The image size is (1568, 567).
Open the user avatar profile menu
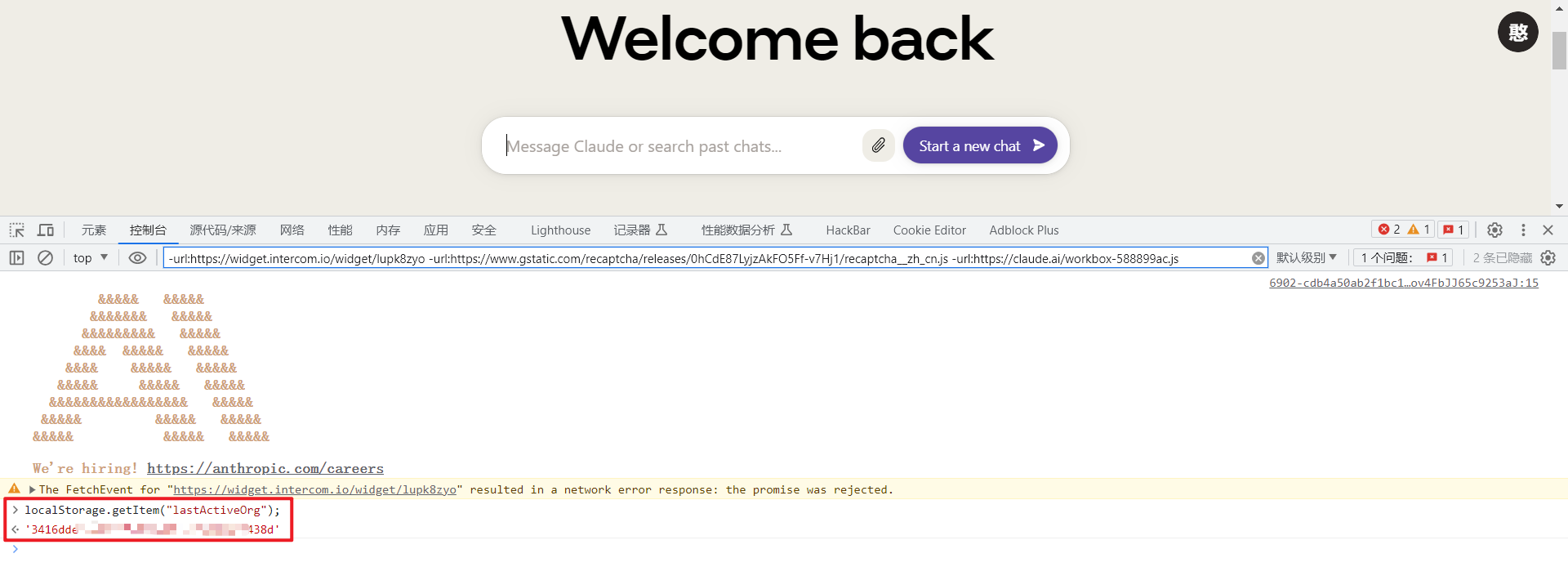pyautogui.click(x=1517, y=32)
